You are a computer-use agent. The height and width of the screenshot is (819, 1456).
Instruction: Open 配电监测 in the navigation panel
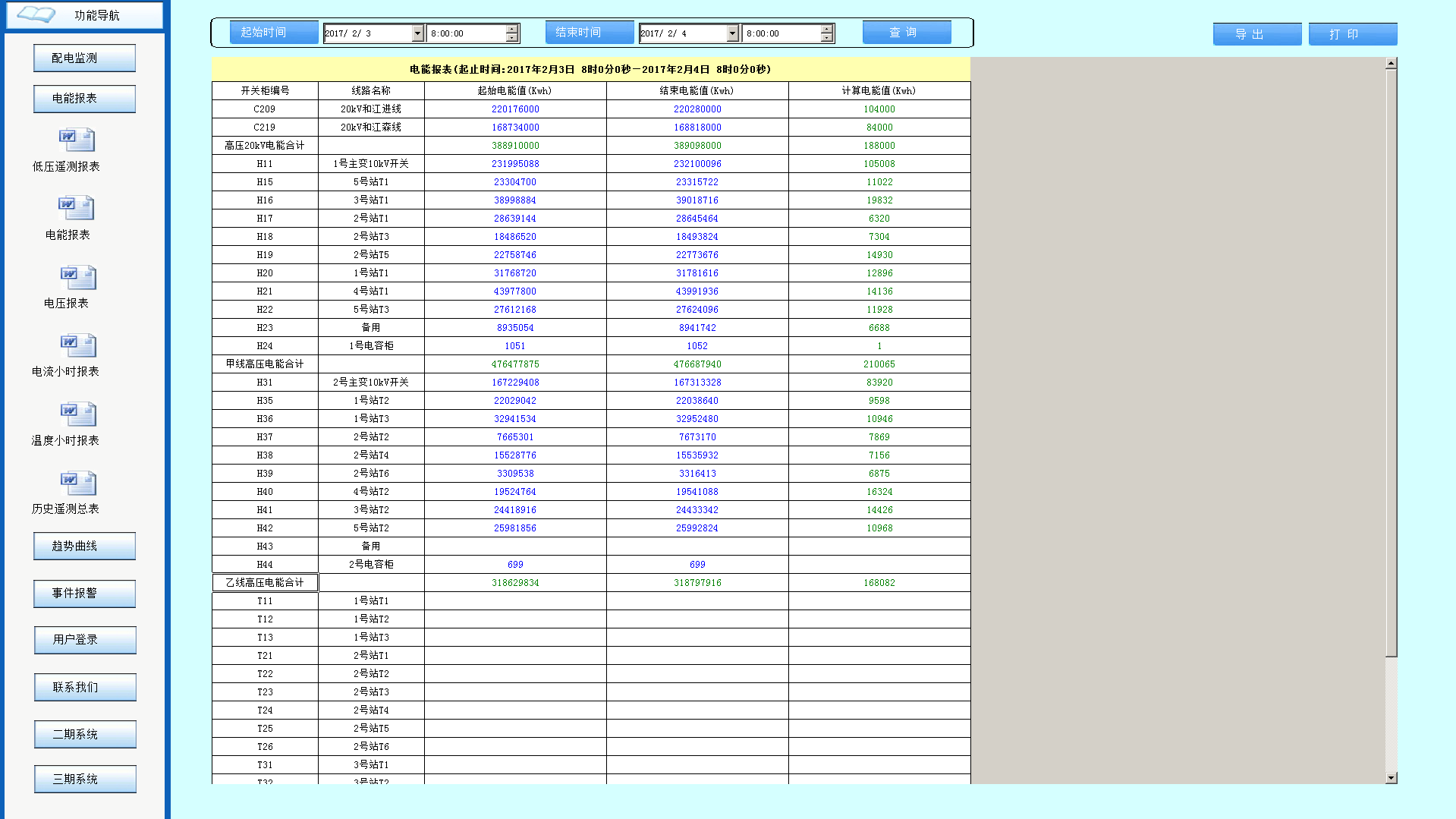[84, 58]
